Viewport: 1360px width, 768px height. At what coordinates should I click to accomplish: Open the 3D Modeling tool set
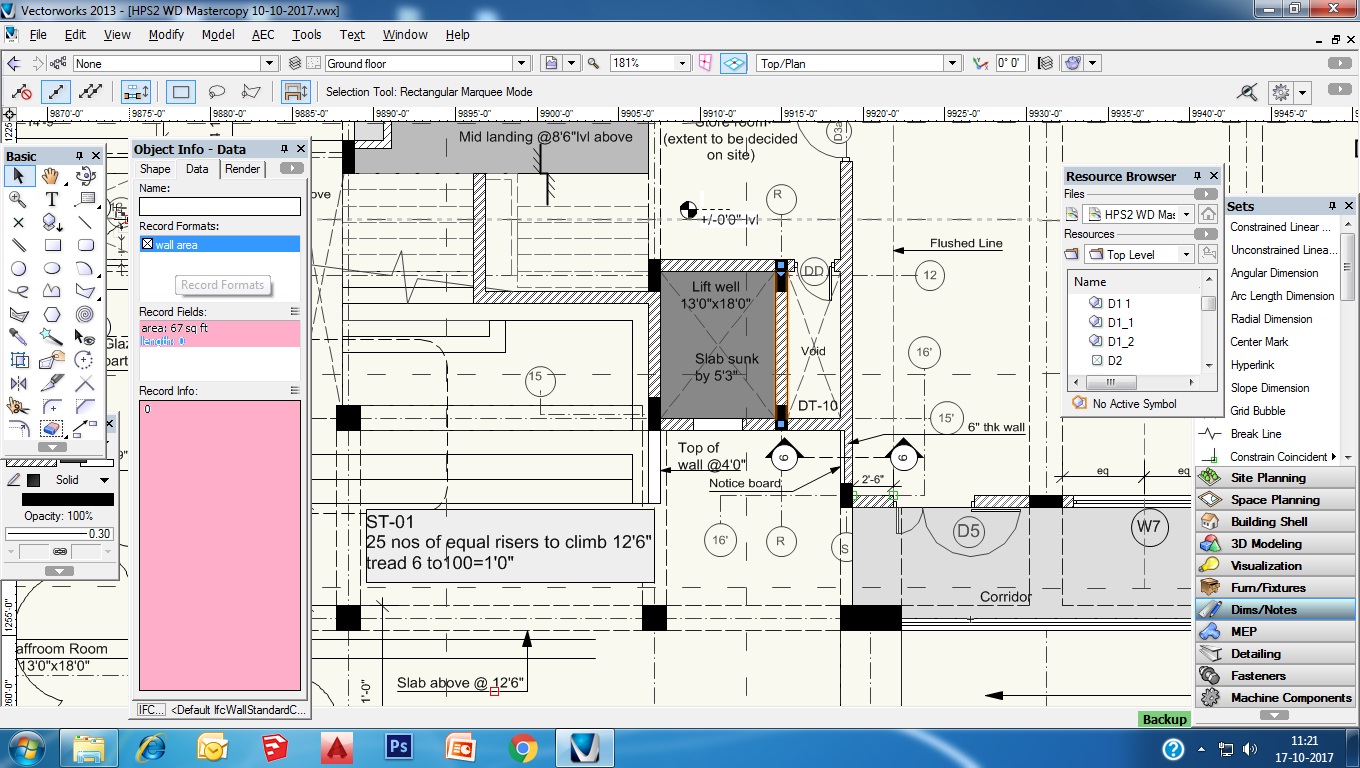pos(1274,542)
